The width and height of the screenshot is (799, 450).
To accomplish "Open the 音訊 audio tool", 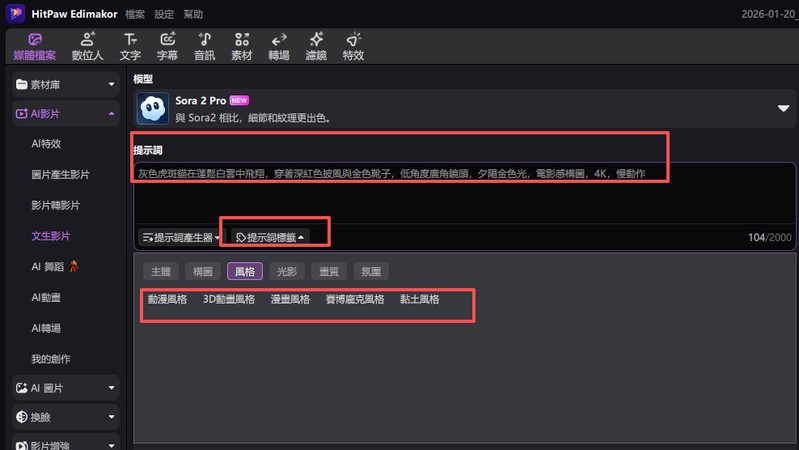I will coord(204,47).
